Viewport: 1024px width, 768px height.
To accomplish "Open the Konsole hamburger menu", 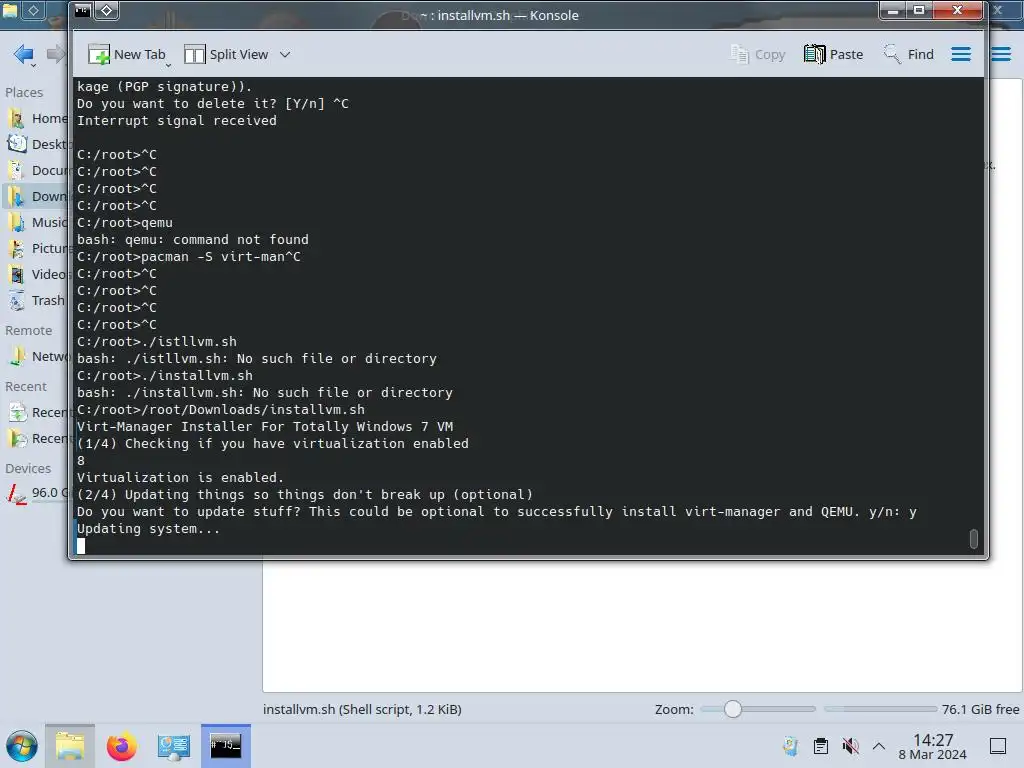I will tap(961, 54).
